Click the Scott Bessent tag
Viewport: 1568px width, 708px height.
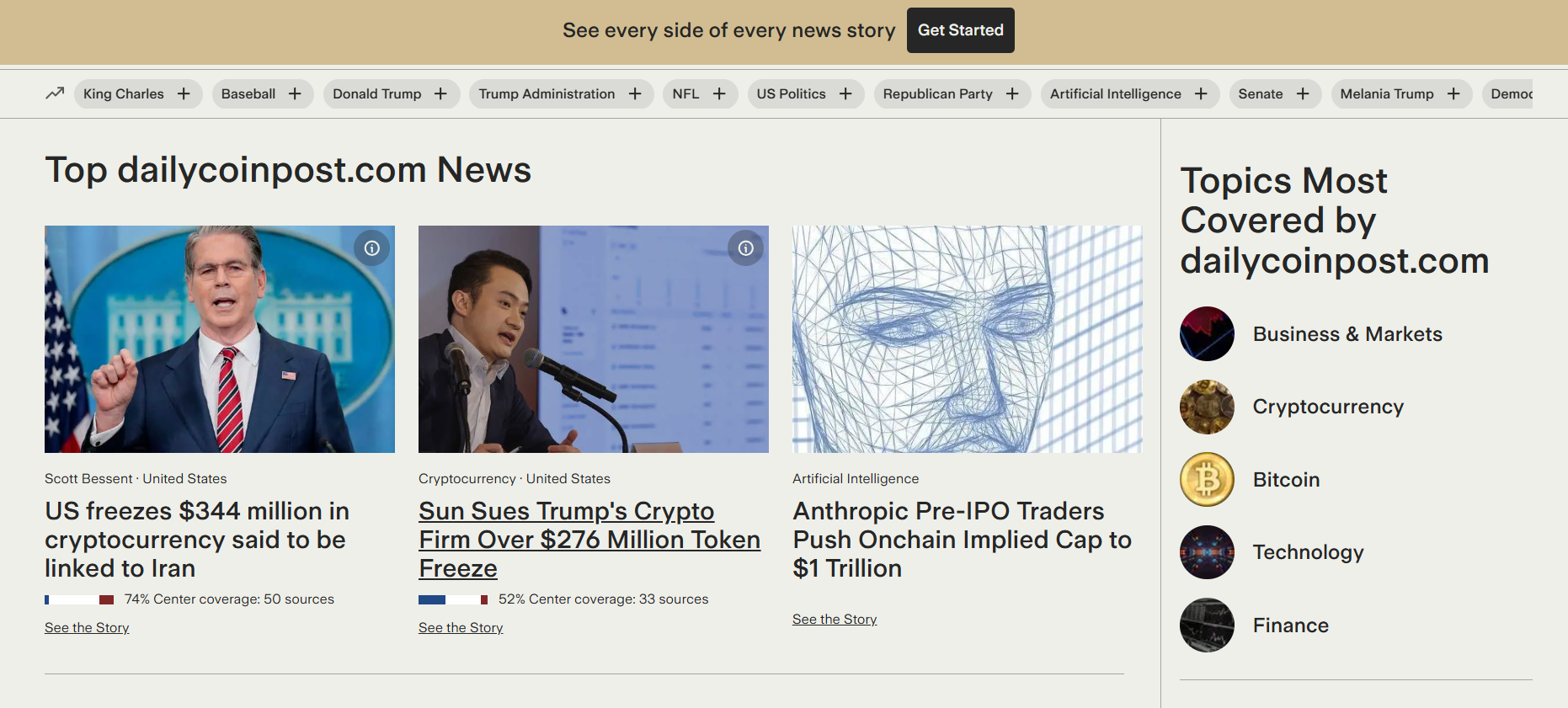(88, 478)
